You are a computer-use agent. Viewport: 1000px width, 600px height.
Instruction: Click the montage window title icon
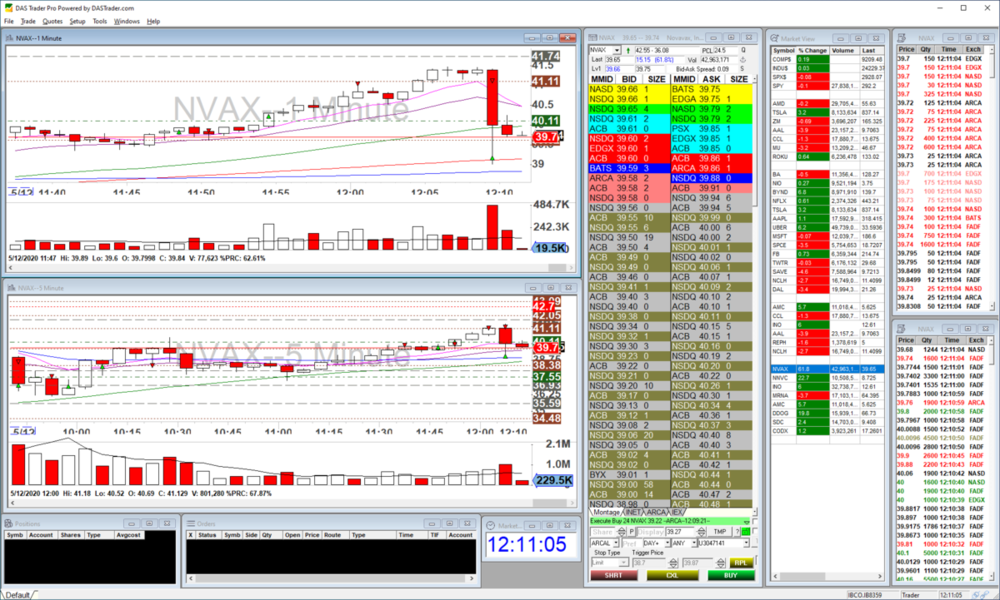click(592, 38)
